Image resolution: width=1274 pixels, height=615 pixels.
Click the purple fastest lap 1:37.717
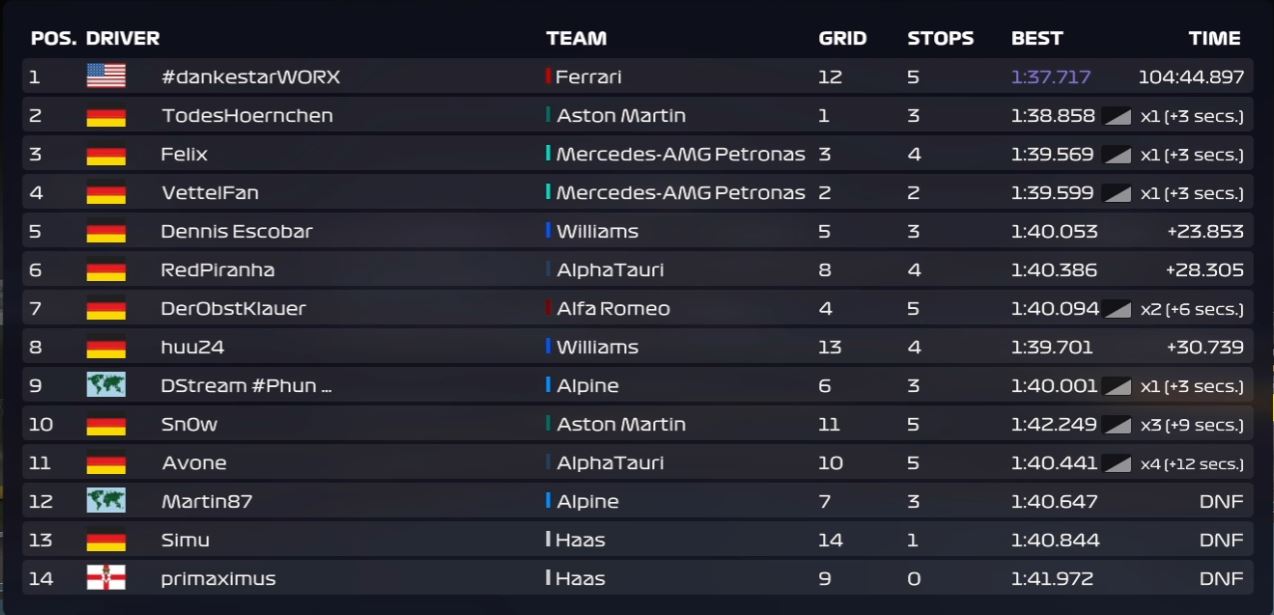click(1050, 77)
